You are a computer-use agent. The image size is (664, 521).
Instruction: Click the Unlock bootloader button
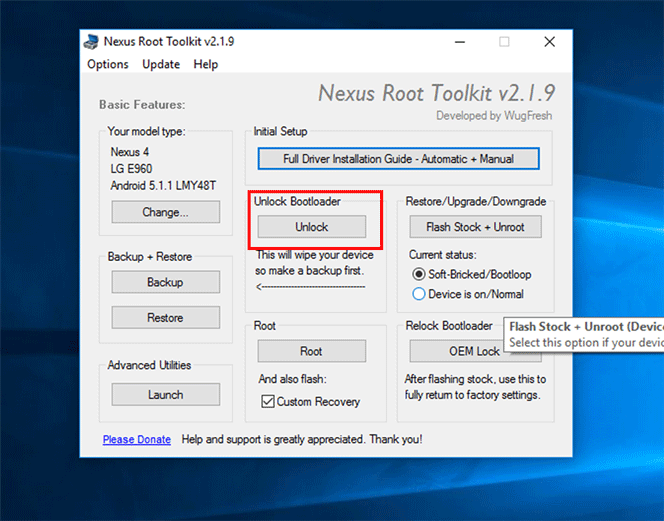pyautogui.click(x=312, y=227)
